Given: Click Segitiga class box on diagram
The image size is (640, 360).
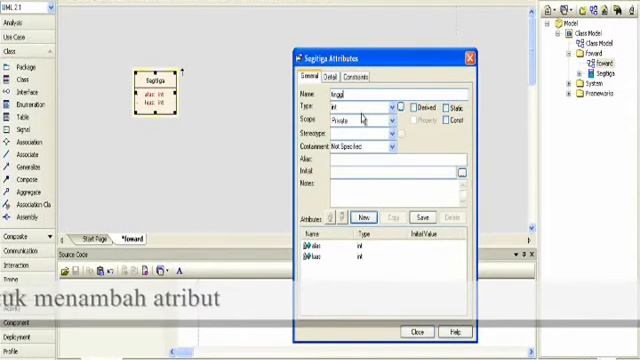Looking at the screenshot, I should 156,93.
